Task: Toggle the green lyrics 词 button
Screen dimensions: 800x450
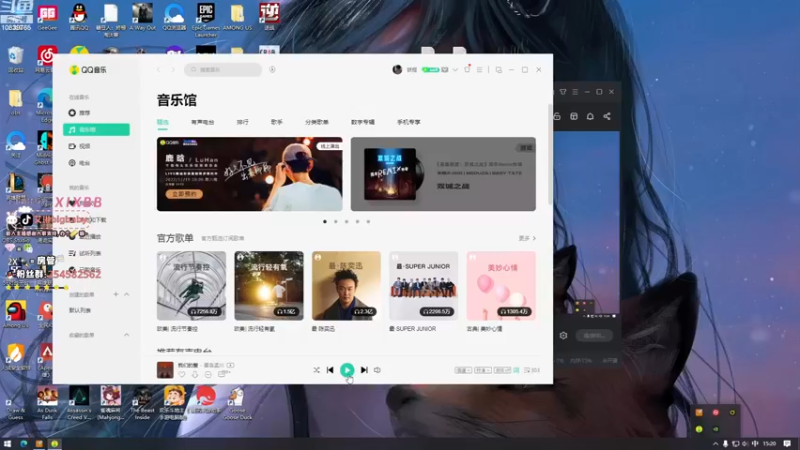Action: coord(516,370)
